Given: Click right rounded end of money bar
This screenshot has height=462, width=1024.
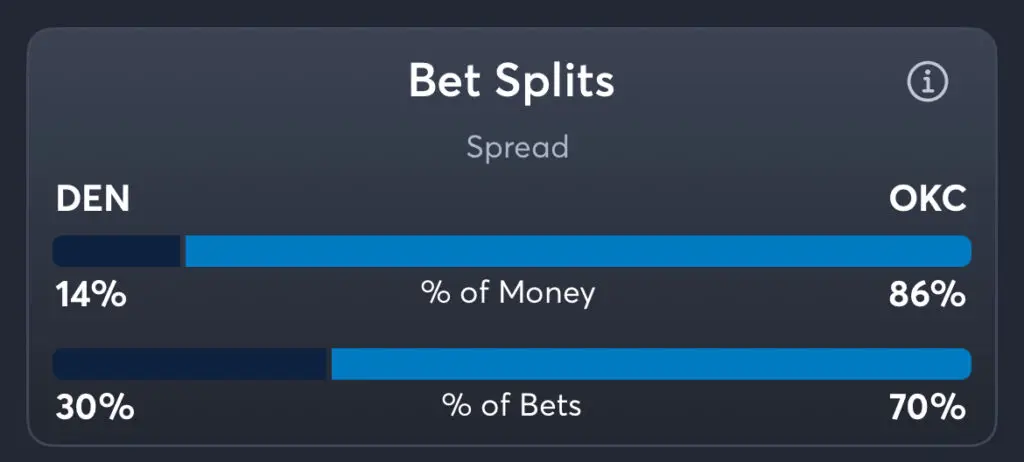Looking at the screenshot, I should pyautogui.click(x=964, y=251).
